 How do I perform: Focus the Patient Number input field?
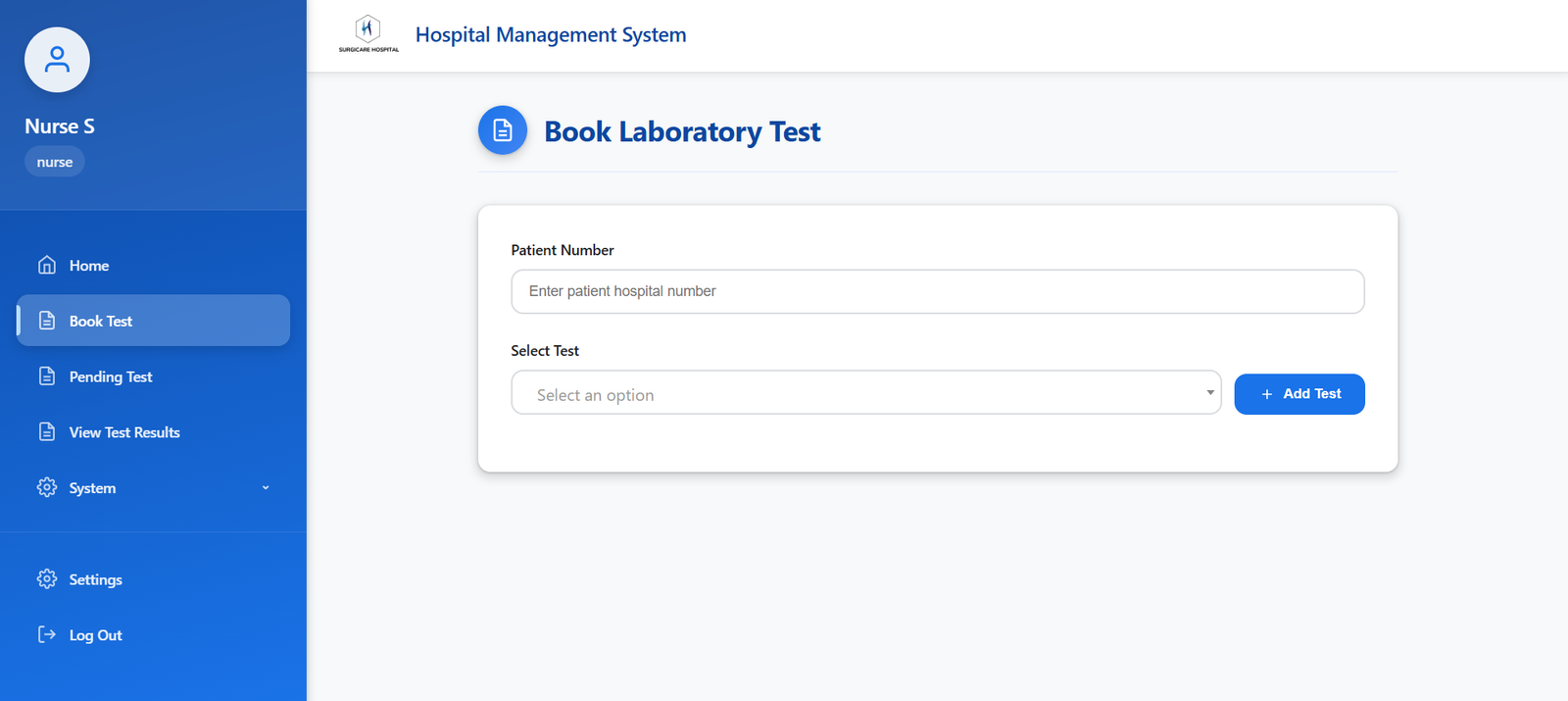click(937, 291)
